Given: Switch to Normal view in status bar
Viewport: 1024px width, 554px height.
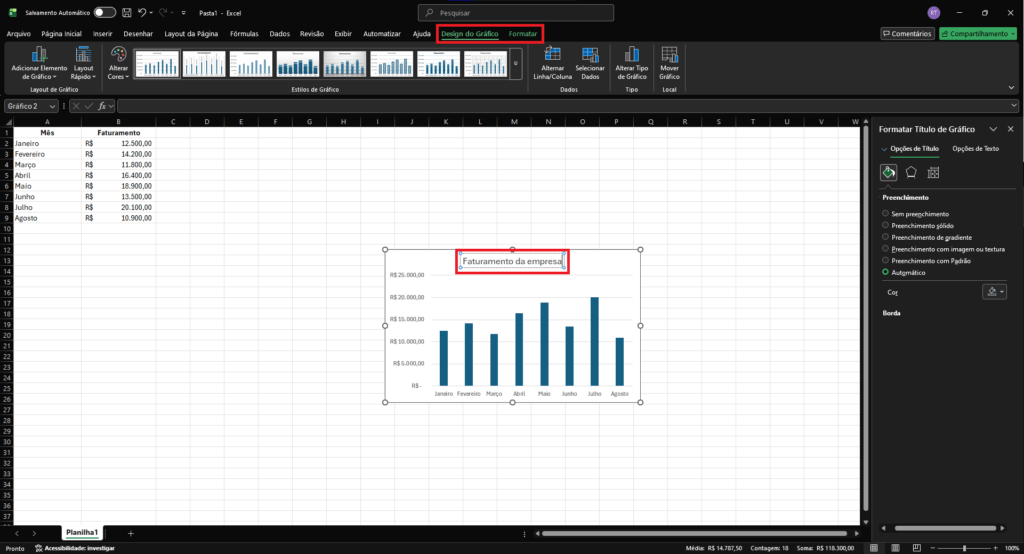Looking at the screenshot, I should [874, 547].
